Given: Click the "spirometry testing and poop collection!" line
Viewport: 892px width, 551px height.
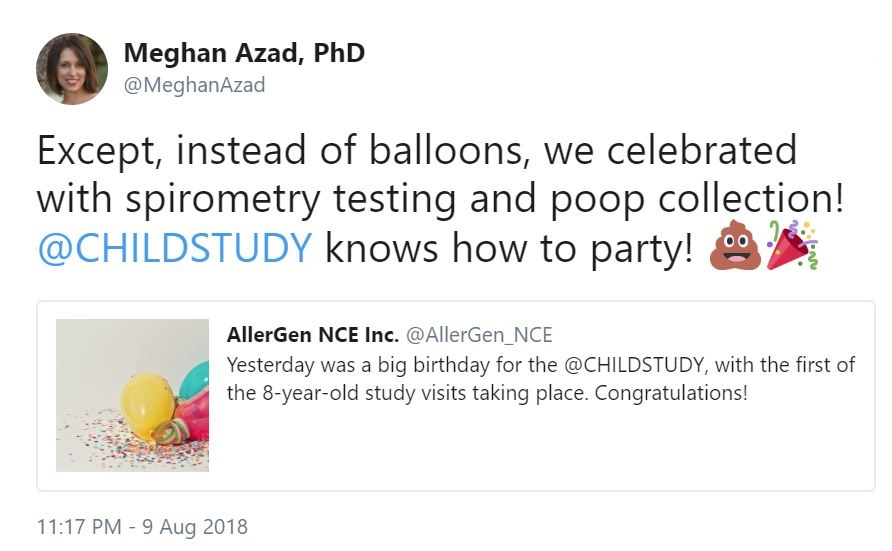Looking at the screenshot, I should 440,199.
